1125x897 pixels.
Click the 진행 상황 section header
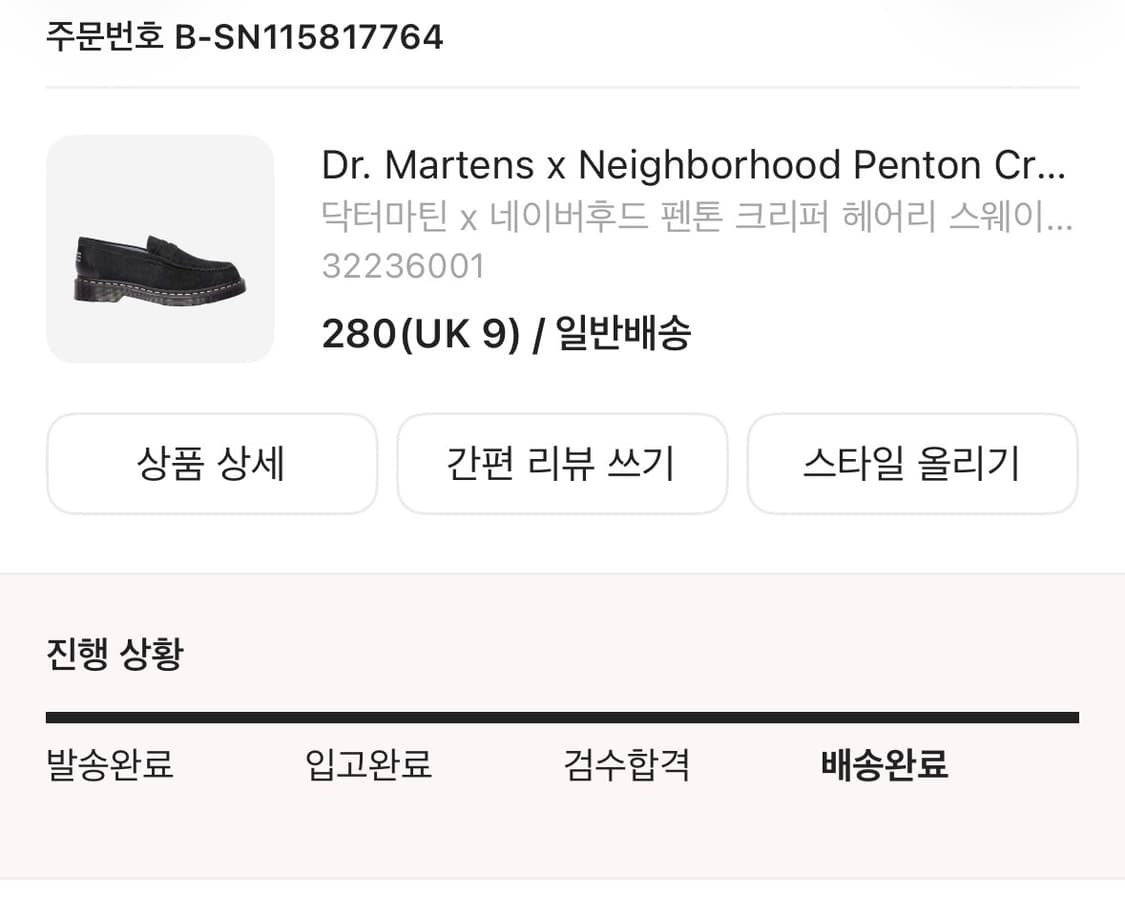pos(113,653)
